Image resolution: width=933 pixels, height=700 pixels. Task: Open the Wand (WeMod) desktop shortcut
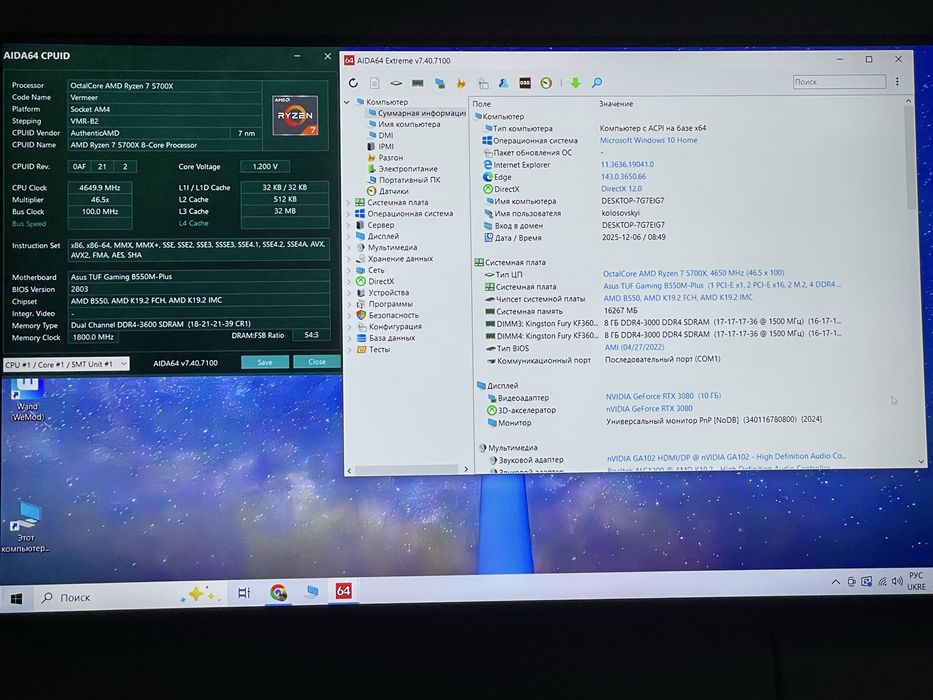tap(26, 399)
